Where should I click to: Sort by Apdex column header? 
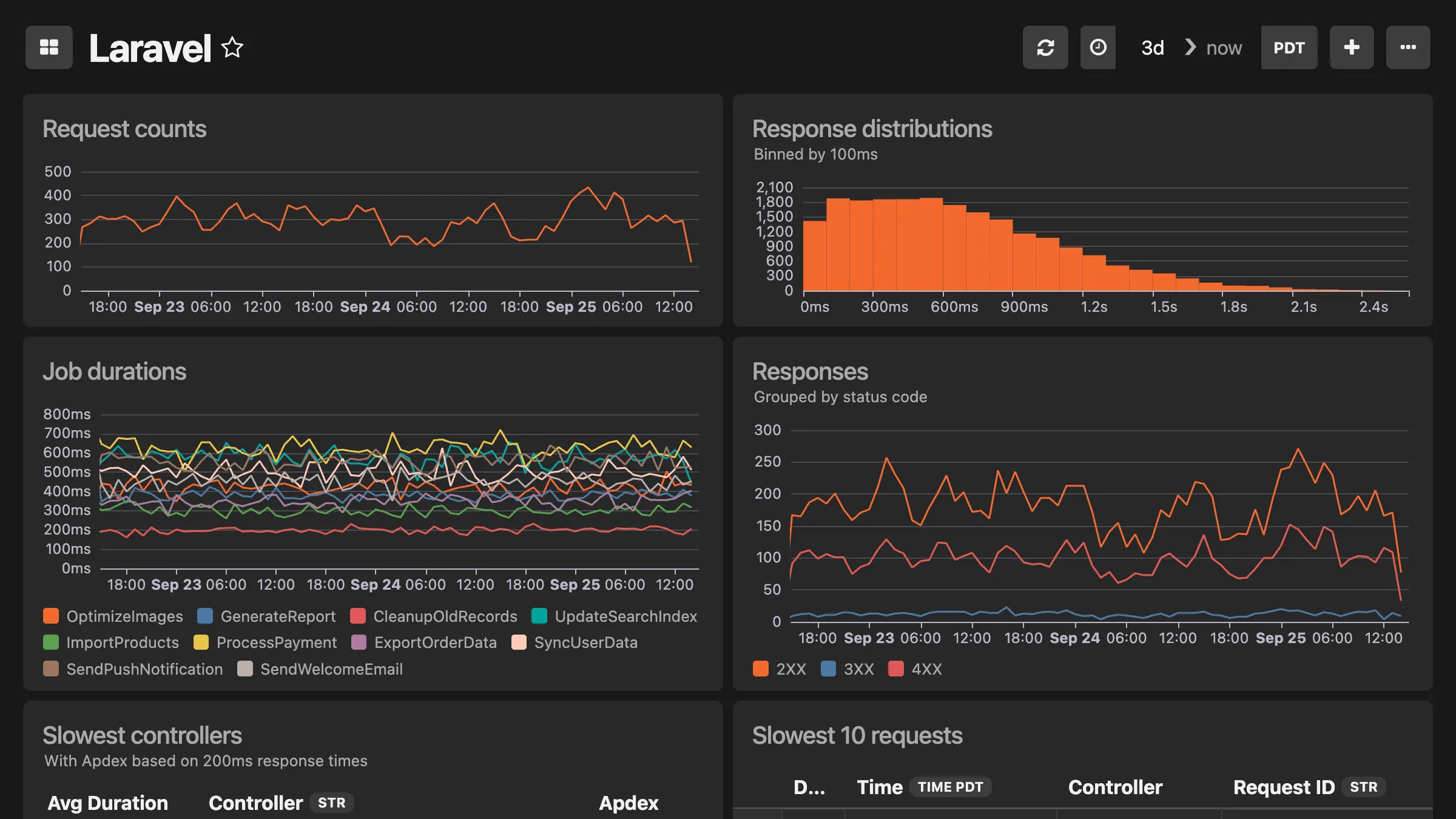(629, 803)
